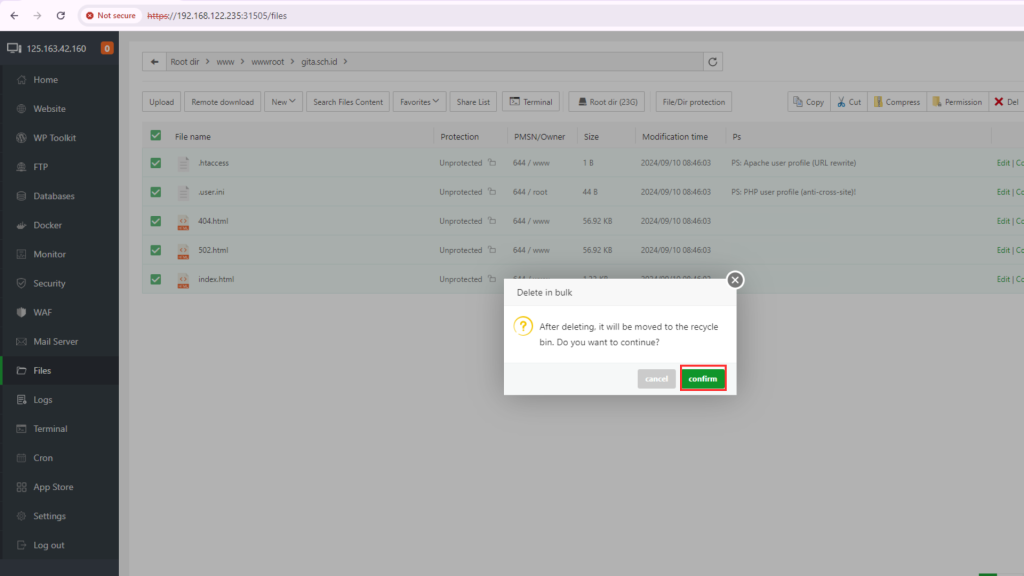Click the back arrow in path bar
The width and height of the screenshot is (1024, 576).
tap(154, 62)
